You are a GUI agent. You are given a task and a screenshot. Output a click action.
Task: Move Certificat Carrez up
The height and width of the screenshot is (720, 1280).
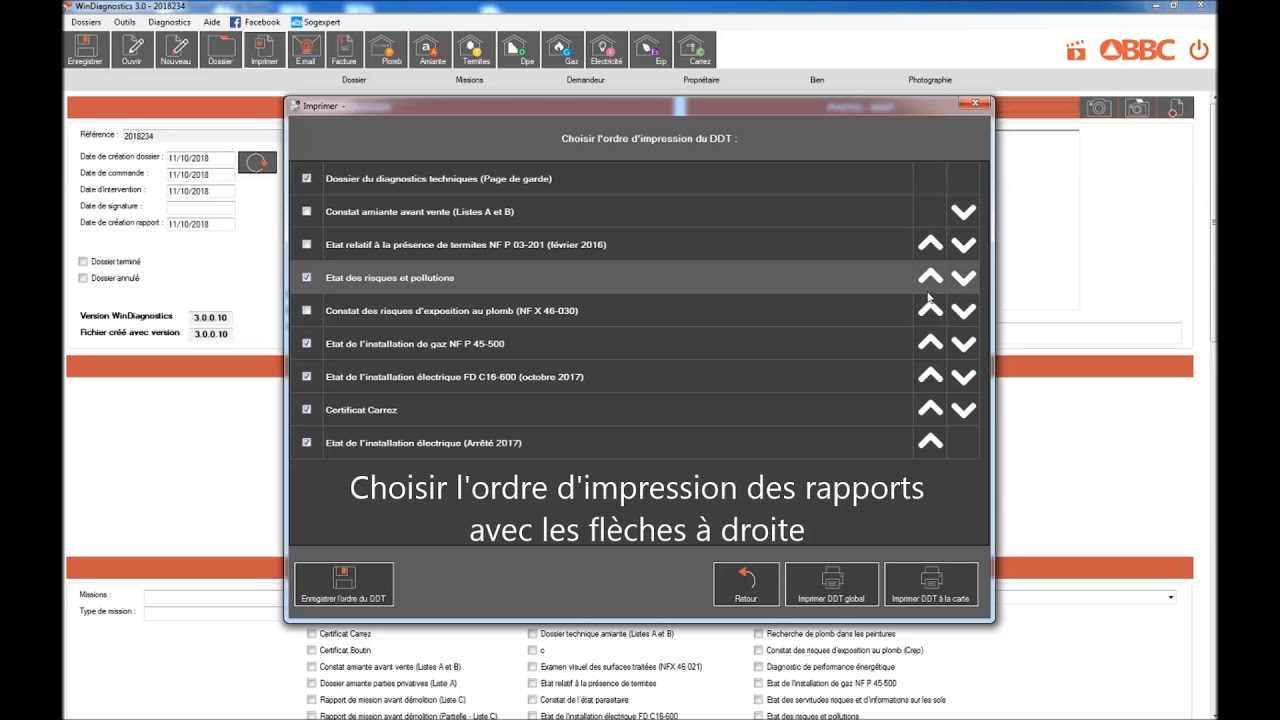tap(930, 409)
